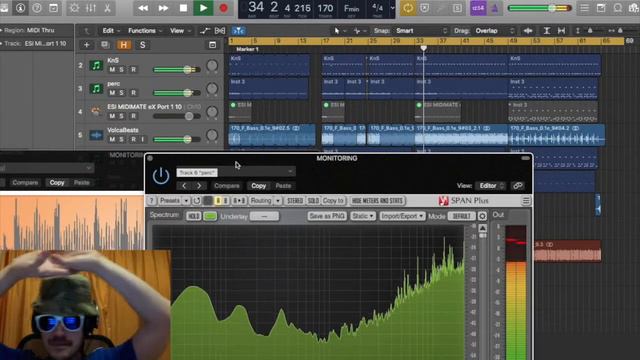This screenshot has height=360, width=640.
Task: Open the Track 6 perc side chain dropdown
Action: click(x=236, y=172)
